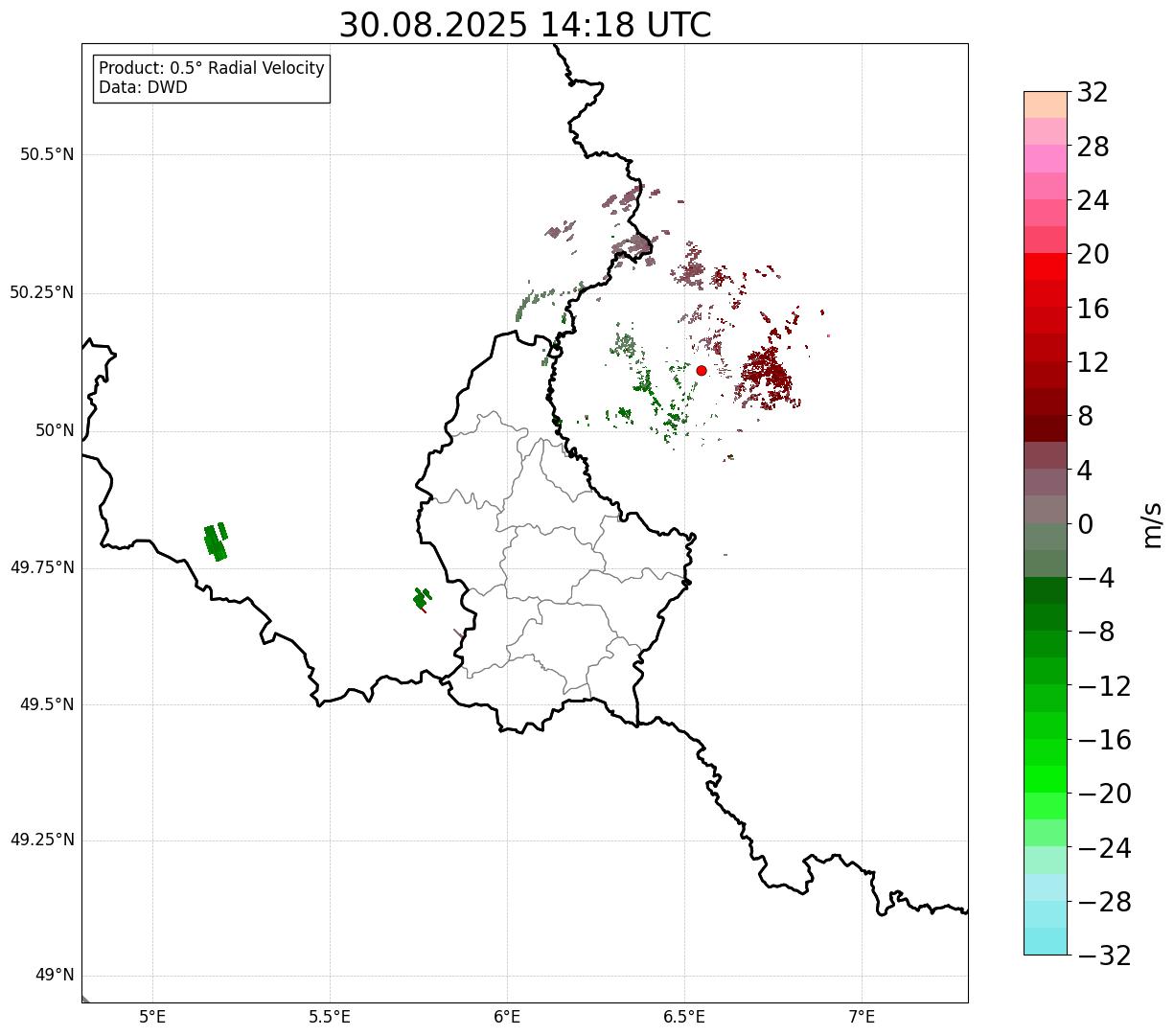Screen dimensions: 1174x1036
Task: Click the colorbar label −16
Action: point(1104,741)
